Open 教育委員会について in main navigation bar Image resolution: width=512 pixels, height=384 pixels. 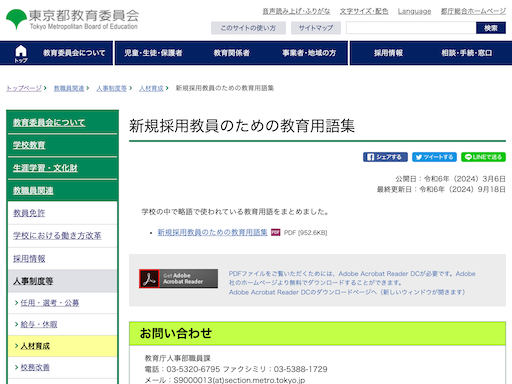pyautogui.click(x=74, y=53)
